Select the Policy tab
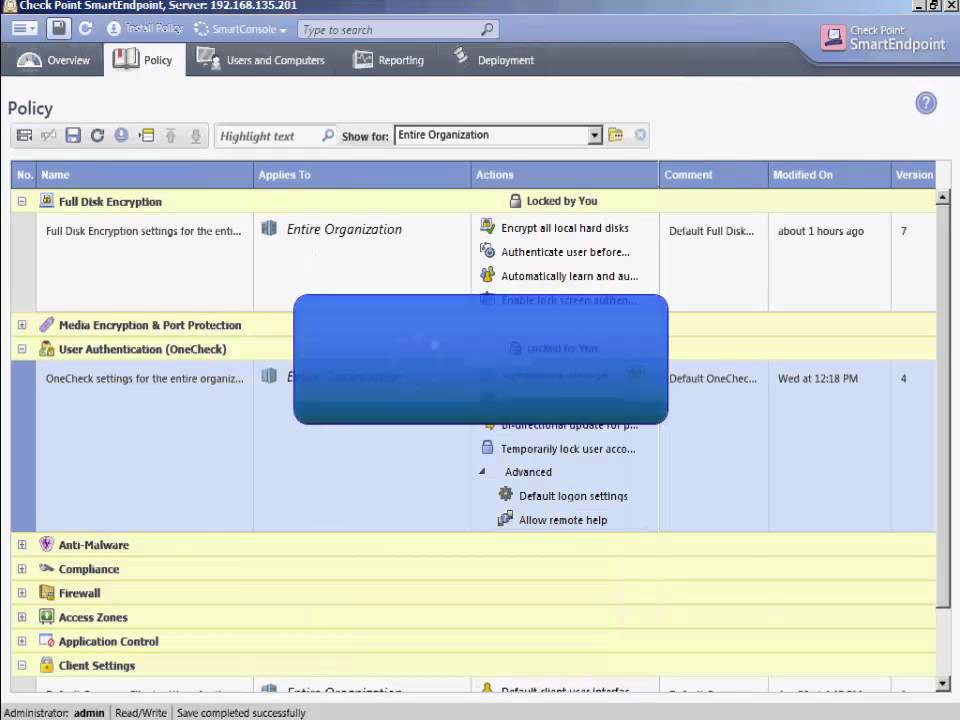This screenshot has height=720, width=960. pyautogui.click(x=144, y=60)
